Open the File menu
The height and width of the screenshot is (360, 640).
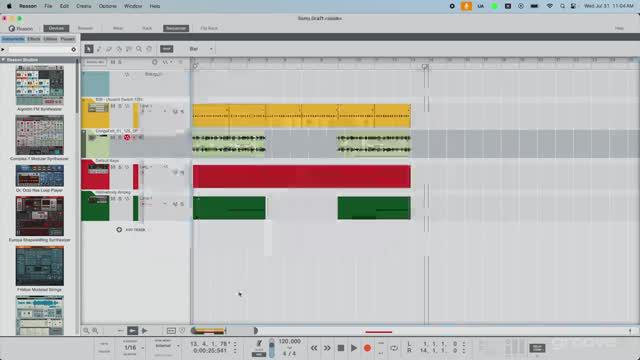[x=48, y=6]
